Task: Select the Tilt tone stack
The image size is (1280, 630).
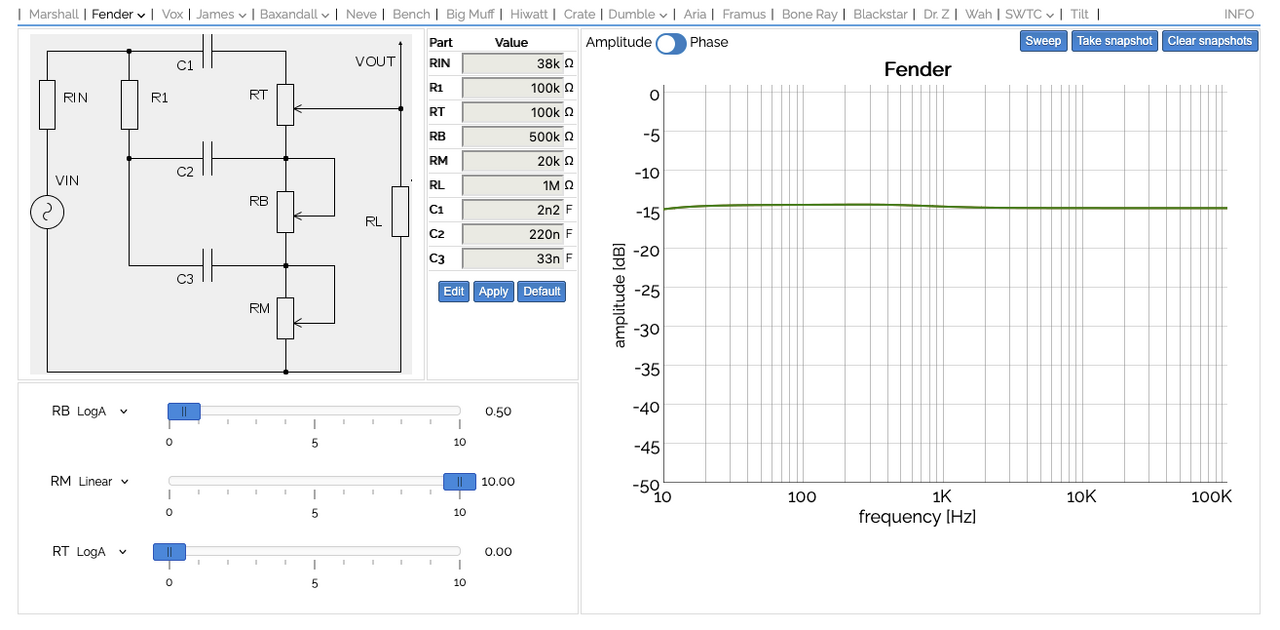Action: pyautogui.click(x=1079, y=14)
